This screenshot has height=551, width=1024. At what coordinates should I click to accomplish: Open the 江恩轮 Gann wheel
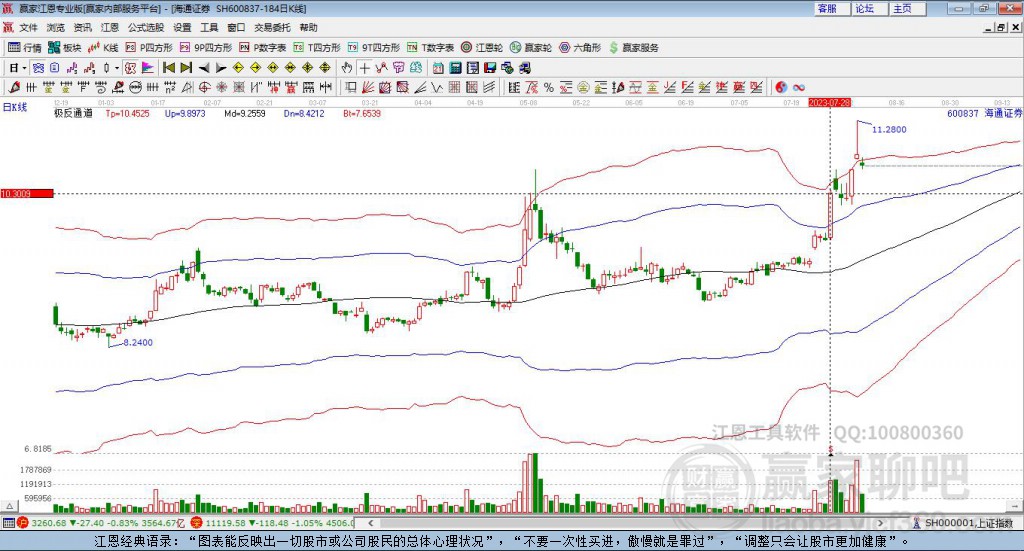(482, 48)
